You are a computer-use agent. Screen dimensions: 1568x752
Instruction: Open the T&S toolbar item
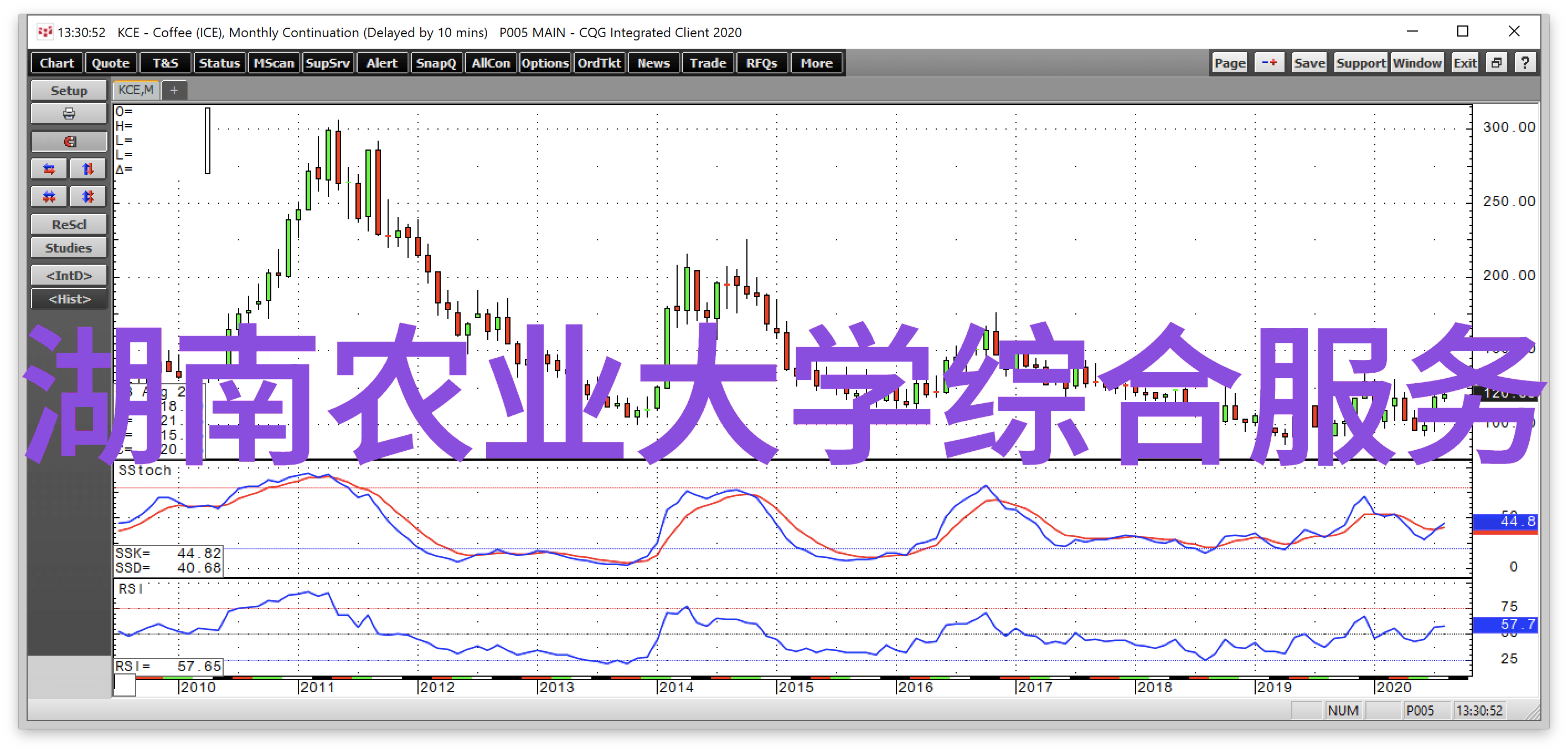(166, 63)
